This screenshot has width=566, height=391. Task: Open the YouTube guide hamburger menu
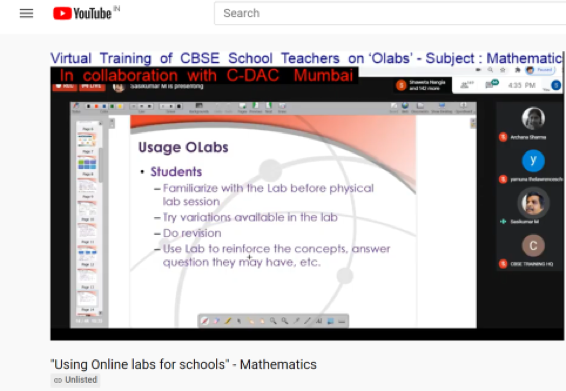click(26, 14)
